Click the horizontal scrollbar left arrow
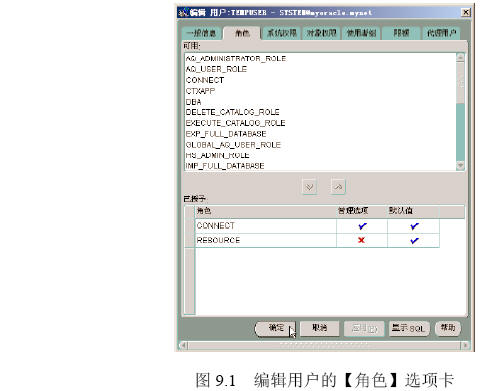This screenshot has width=482, height=391. [183, 345]
